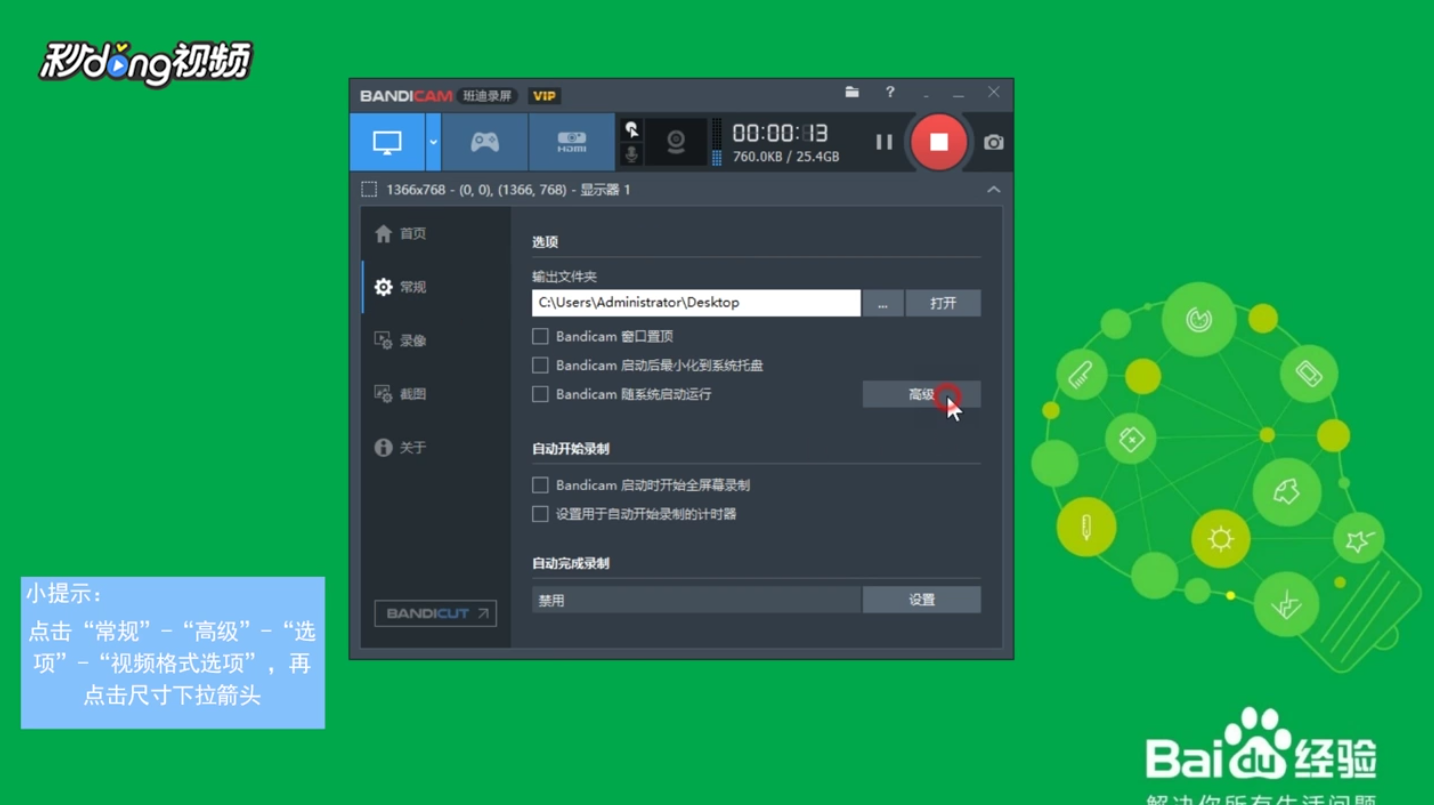Stop recording with red button
Image resolution: width=1434 pixels, height=805 pixels.
pos(938,142)
